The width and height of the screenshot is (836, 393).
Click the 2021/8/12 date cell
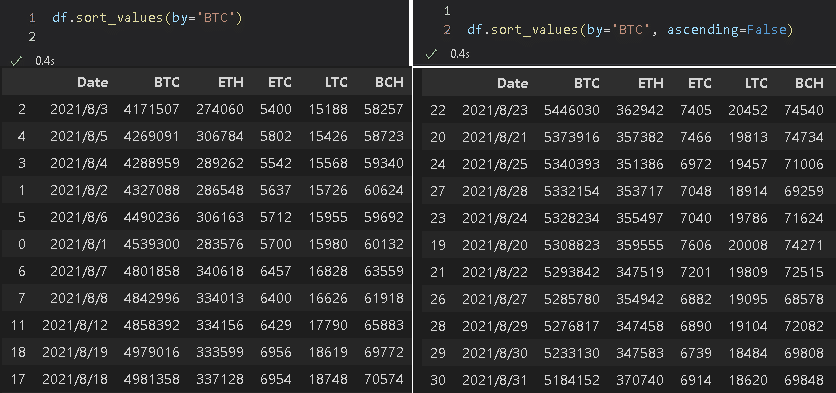tap(75, 325)
